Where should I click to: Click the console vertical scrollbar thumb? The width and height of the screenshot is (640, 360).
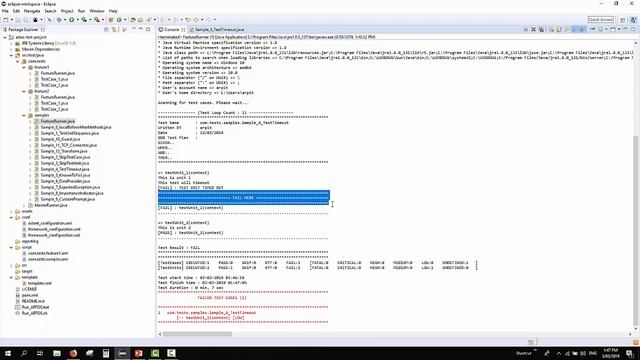pos(636,231)
